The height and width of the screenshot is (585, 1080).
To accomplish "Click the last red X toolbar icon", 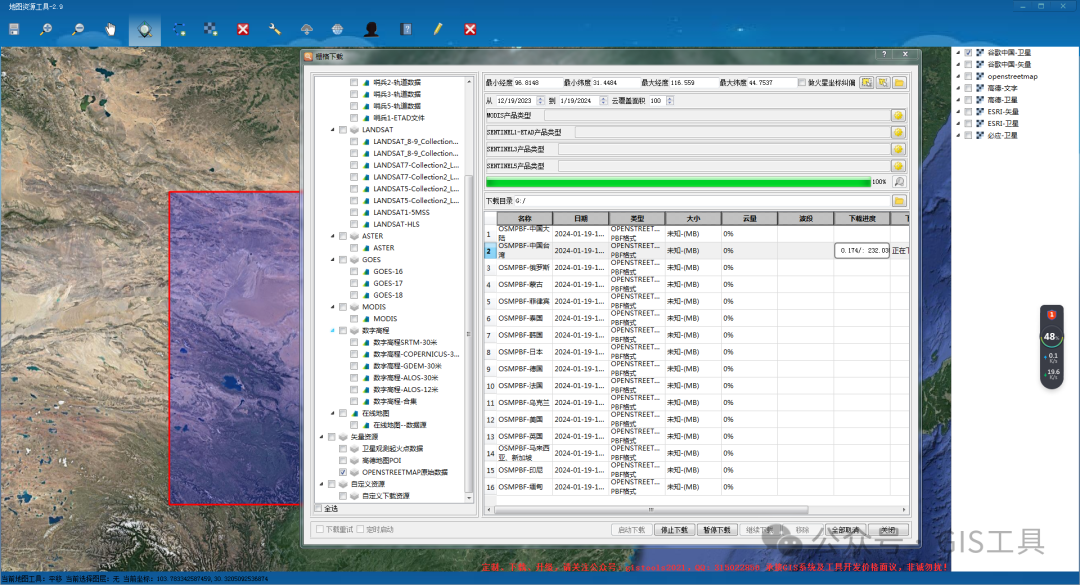I will click(470, 30).
